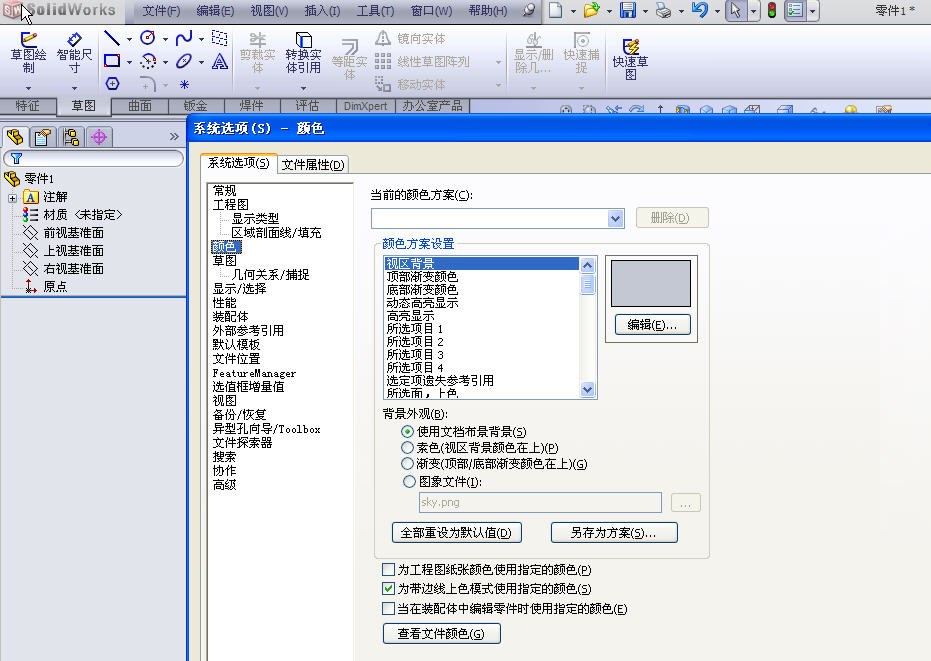Pick the Circle sketch tool
Screen dimensions: 931x661
tap(148, 39)
